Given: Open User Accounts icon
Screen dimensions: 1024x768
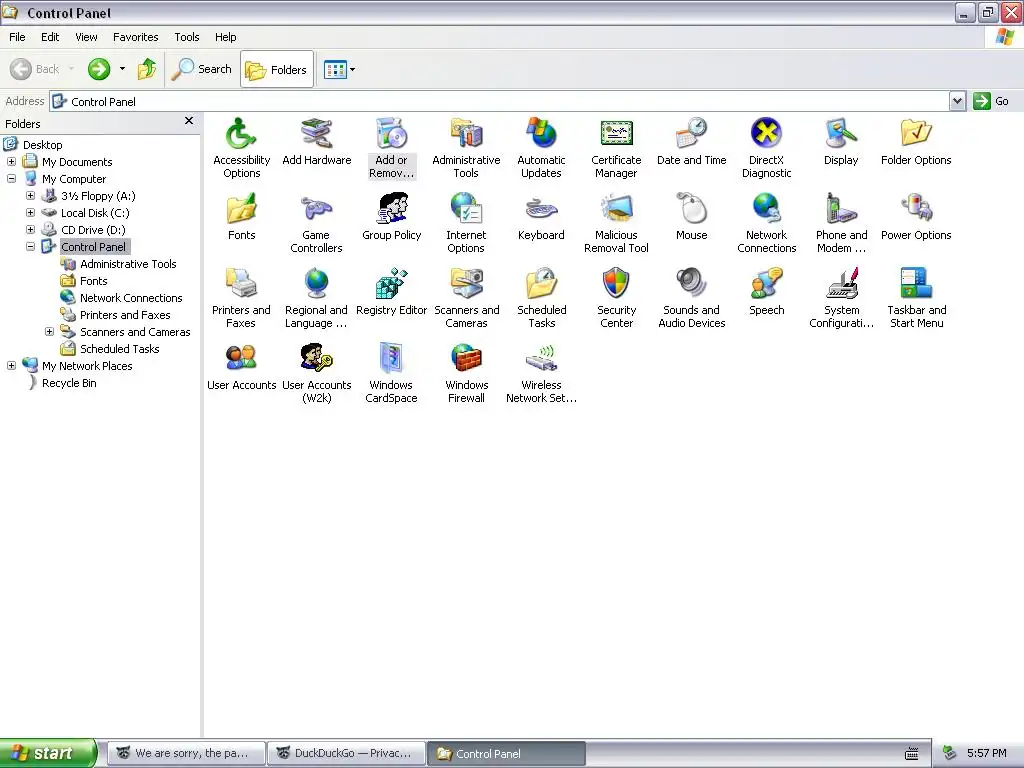Looking at the screenshot, I should tap(241, 367).
